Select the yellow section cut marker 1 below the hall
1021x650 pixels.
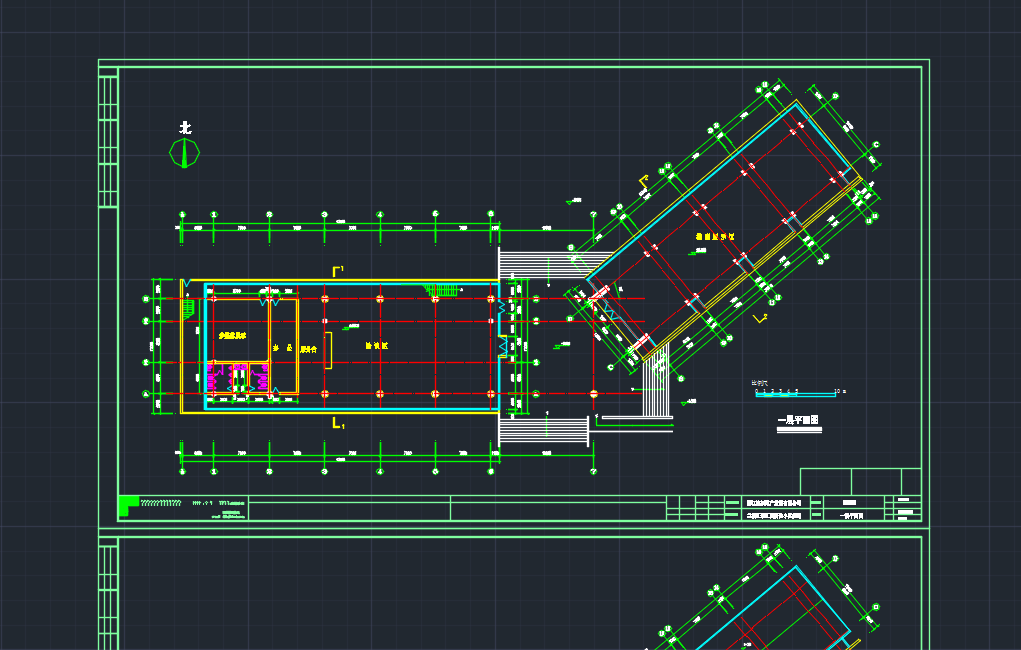coord(339,423)
